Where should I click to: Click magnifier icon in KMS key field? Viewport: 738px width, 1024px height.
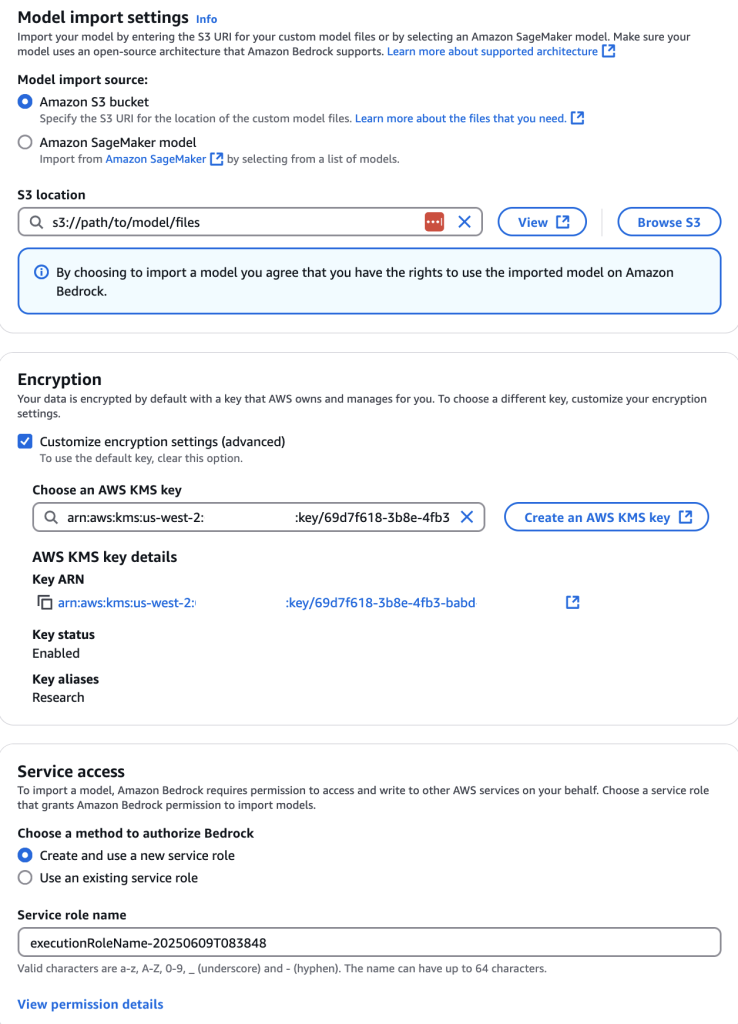[51, 517]
